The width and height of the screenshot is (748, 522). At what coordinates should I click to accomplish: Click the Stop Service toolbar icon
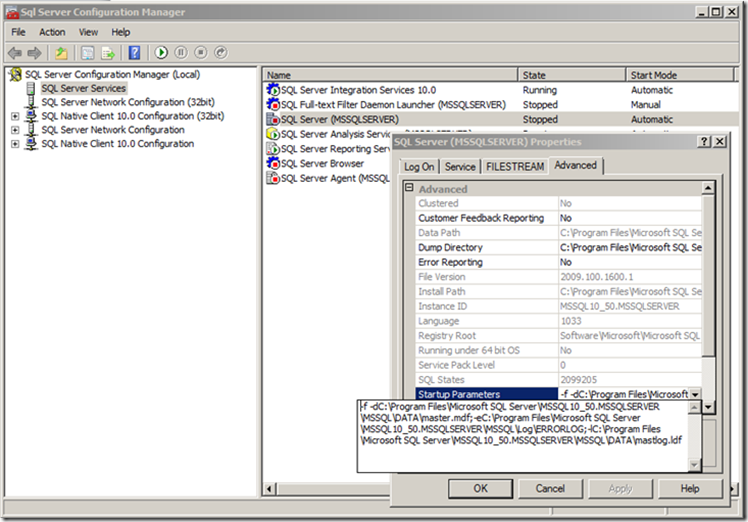(201, 52)
